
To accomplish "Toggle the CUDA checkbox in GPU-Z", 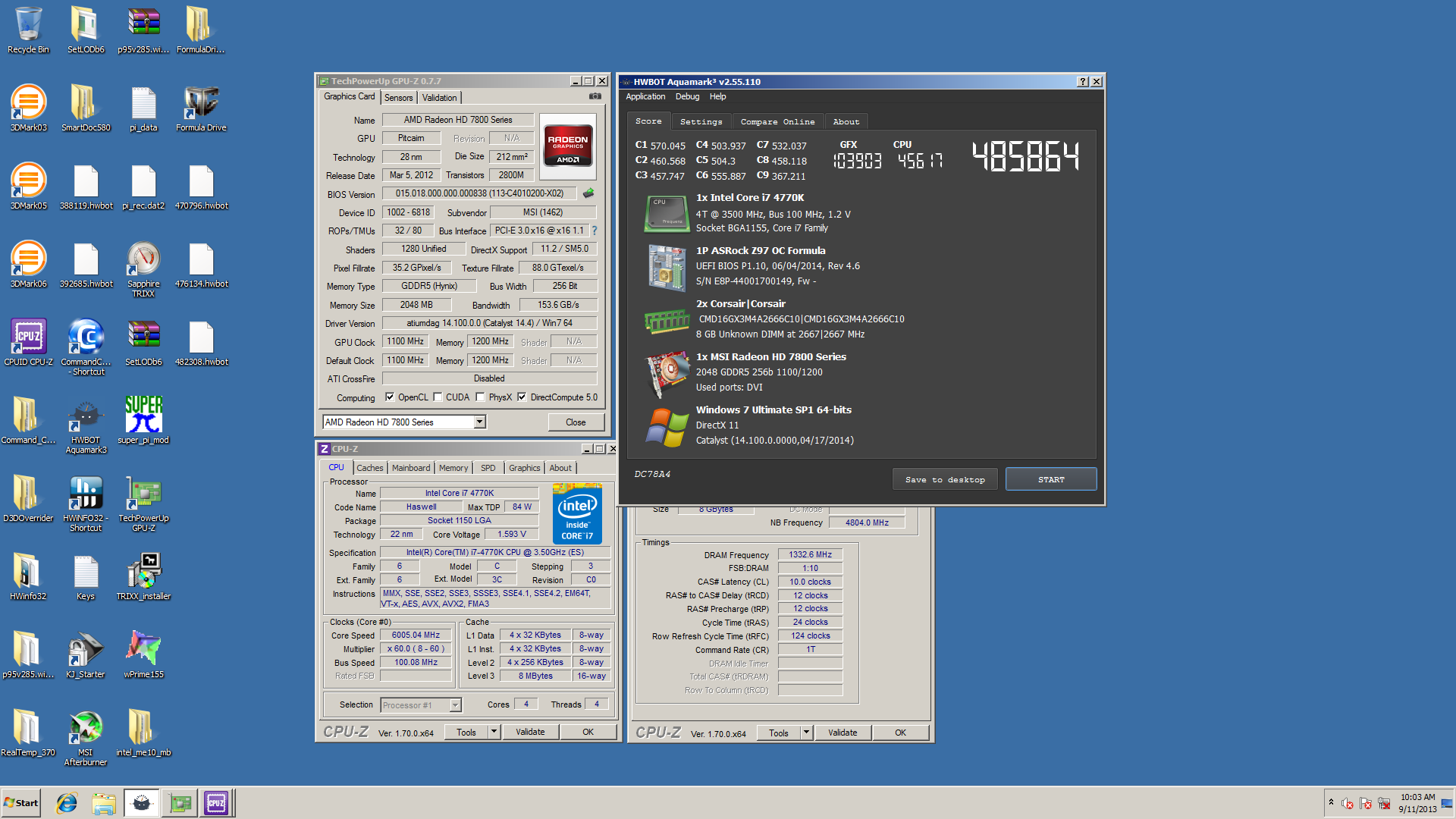I will [438, 397].
